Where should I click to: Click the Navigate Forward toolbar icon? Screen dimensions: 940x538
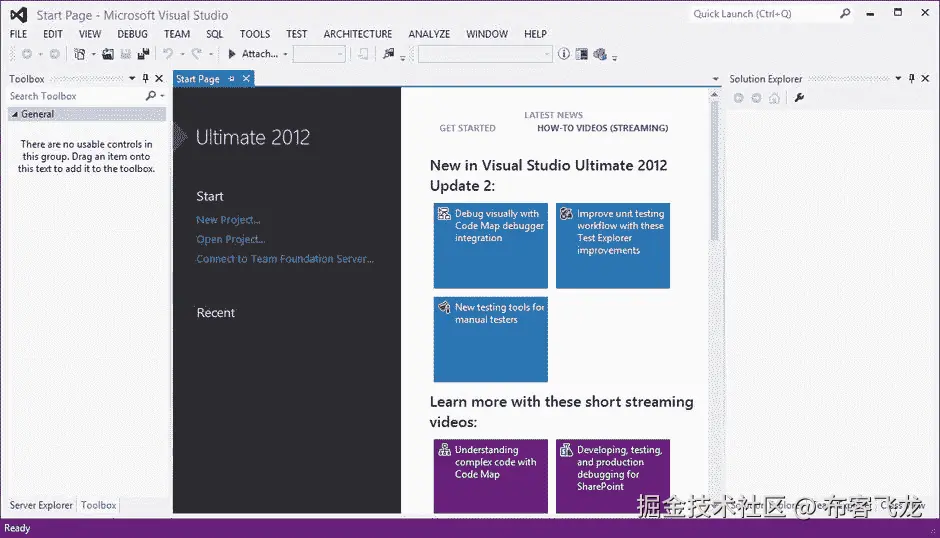[55, 54]
